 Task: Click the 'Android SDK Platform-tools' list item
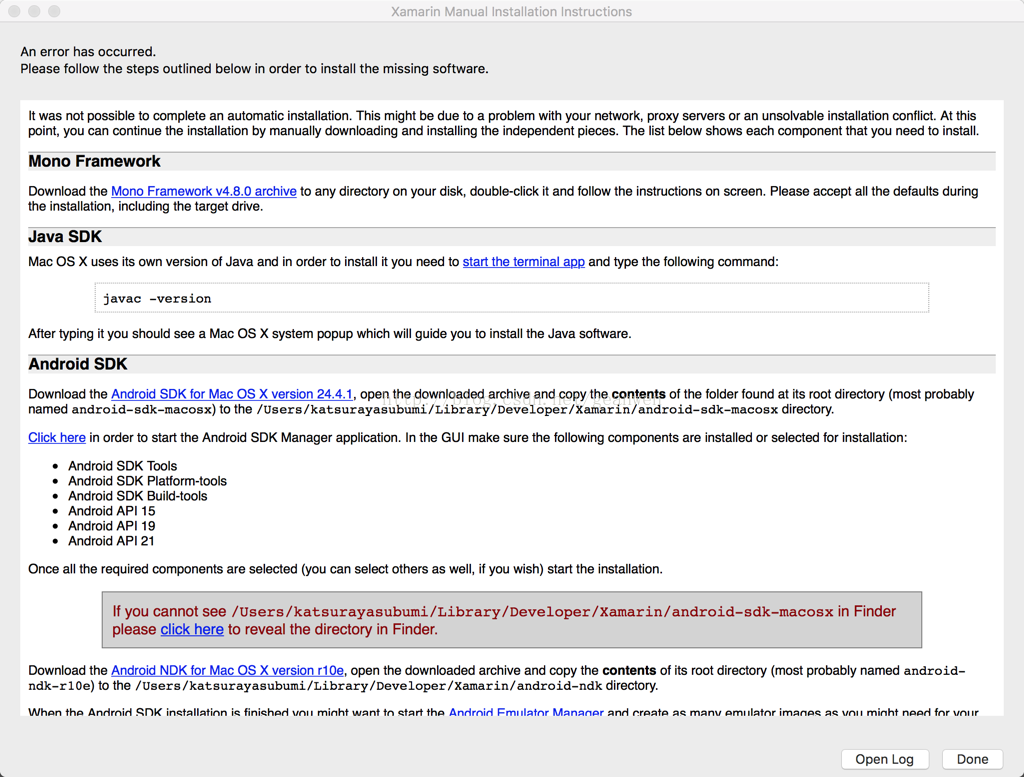148,481
